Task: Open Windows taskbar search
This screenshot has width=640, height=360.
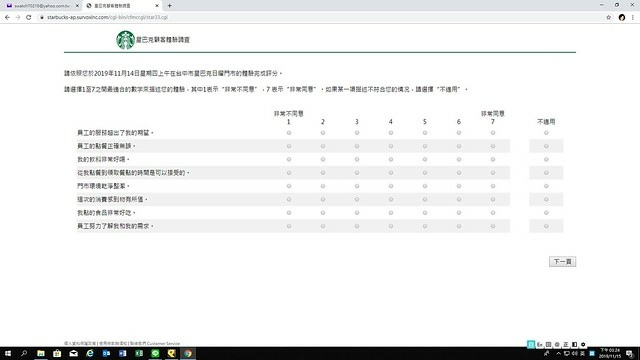Action: (x=24, y=353)
